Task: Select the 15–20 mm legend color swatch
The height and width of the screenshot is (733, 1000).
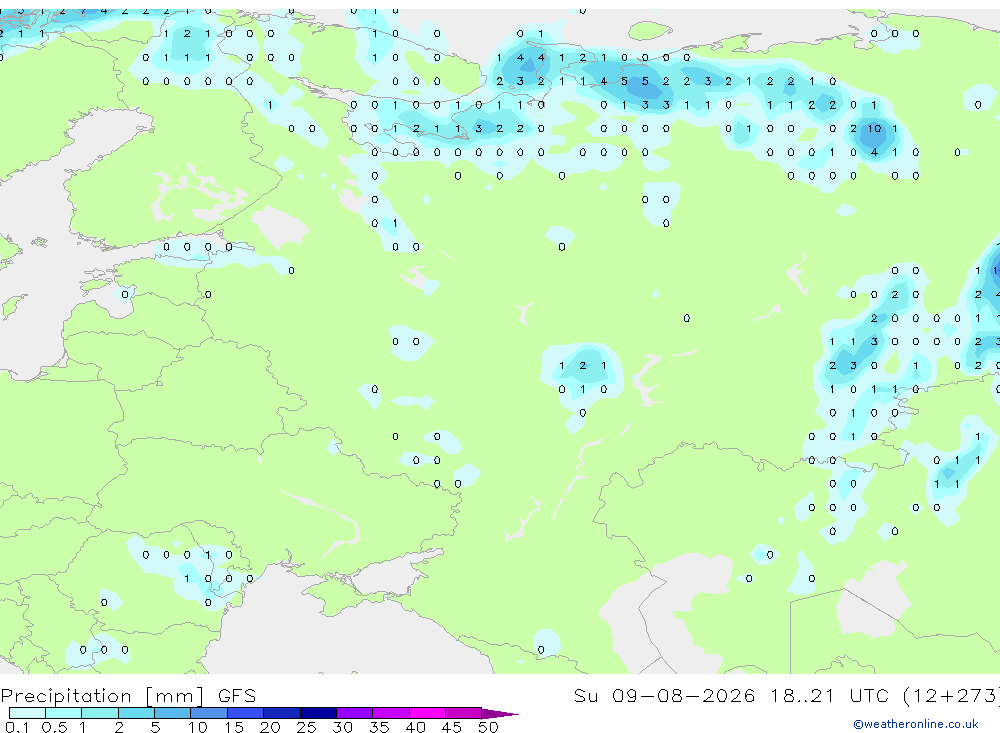Action: tap(245, 713)
